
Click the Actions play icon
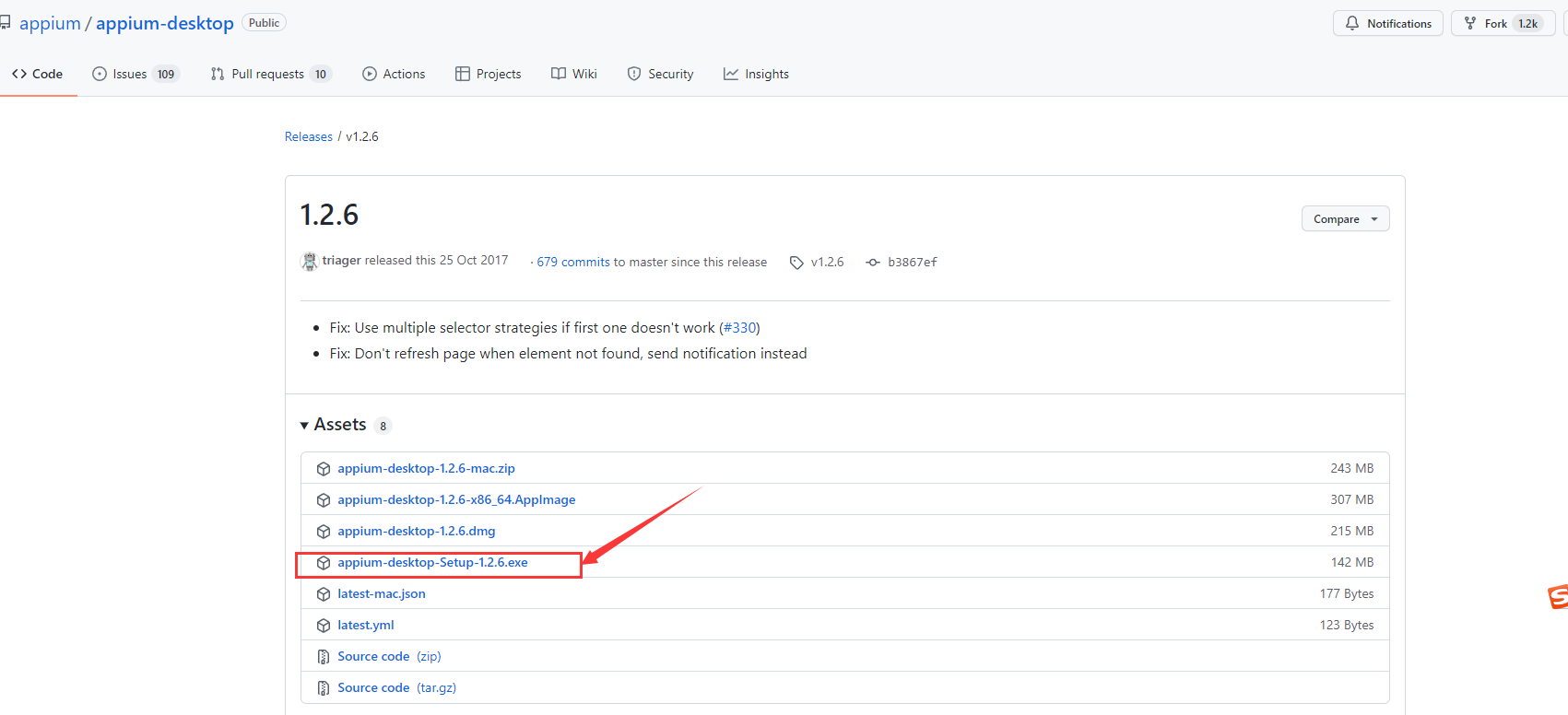coord(370,74)
